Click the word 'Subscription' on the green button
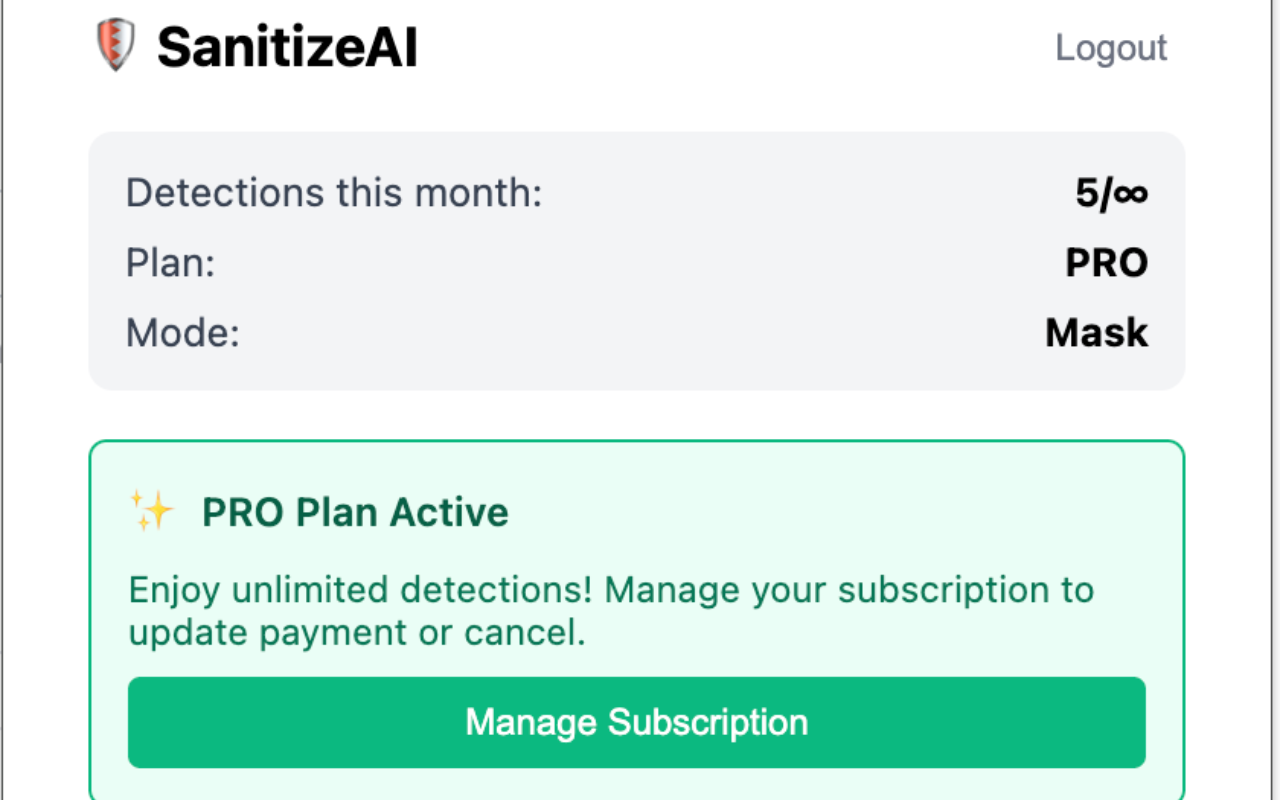Image resolution: width=1280 pixels, height=800 pixels. tap(708, 722)
